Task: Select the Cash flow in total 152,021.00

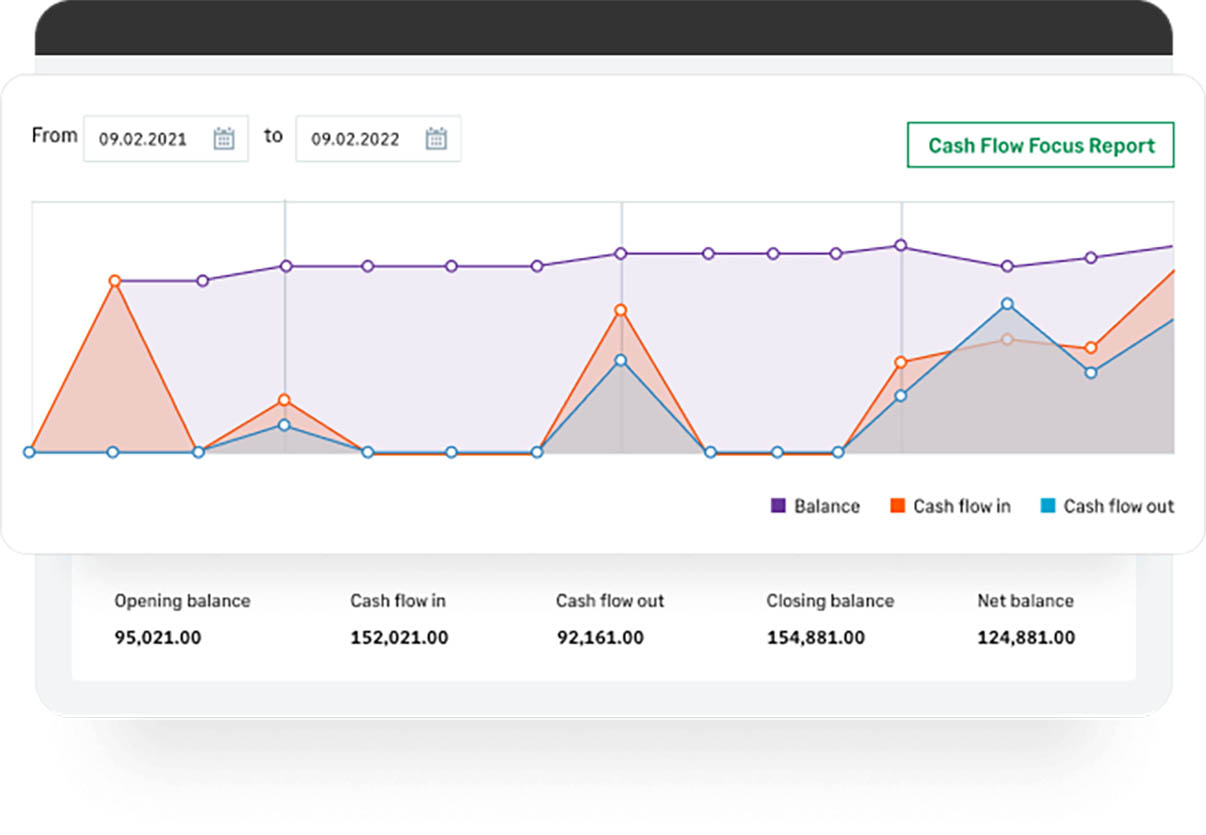Action: pos(399,637)
